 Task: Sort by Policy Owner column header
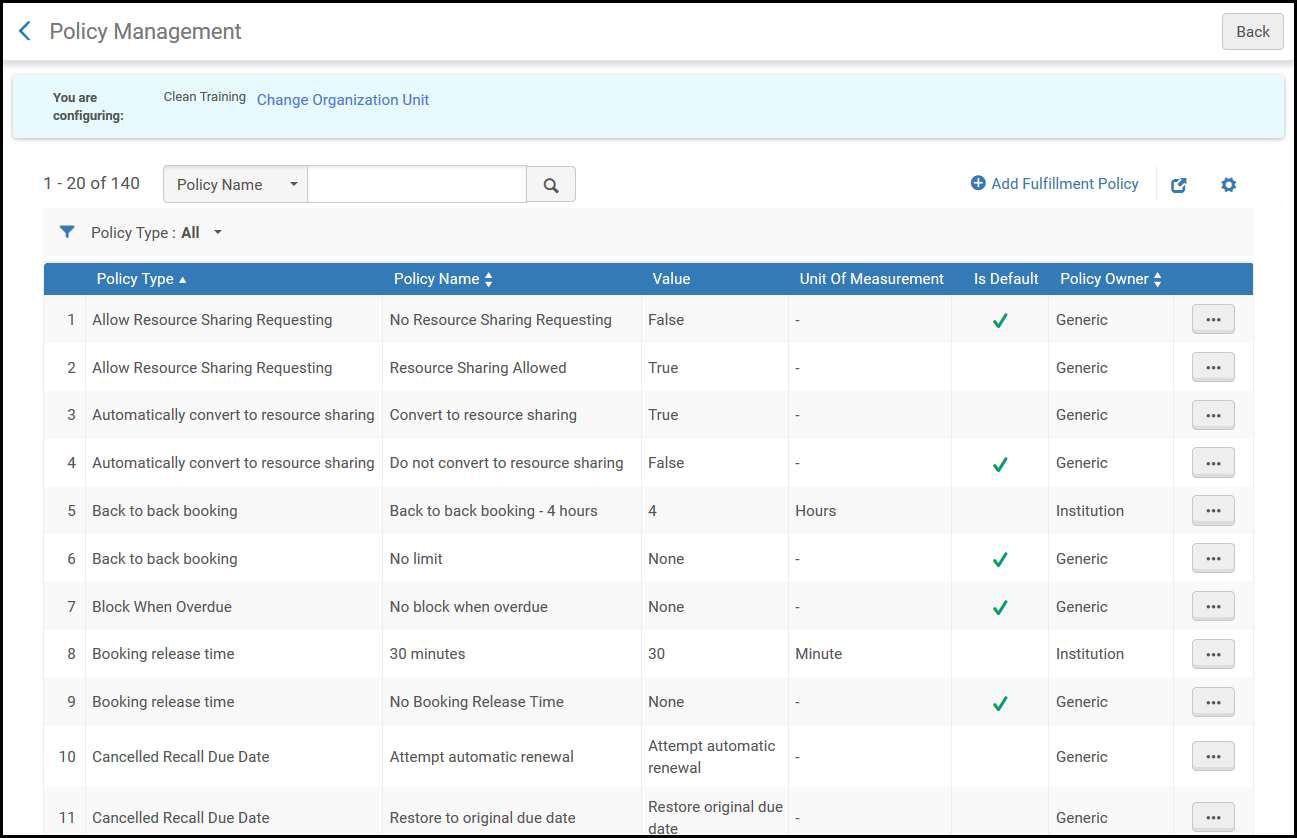coord(1110,279)
